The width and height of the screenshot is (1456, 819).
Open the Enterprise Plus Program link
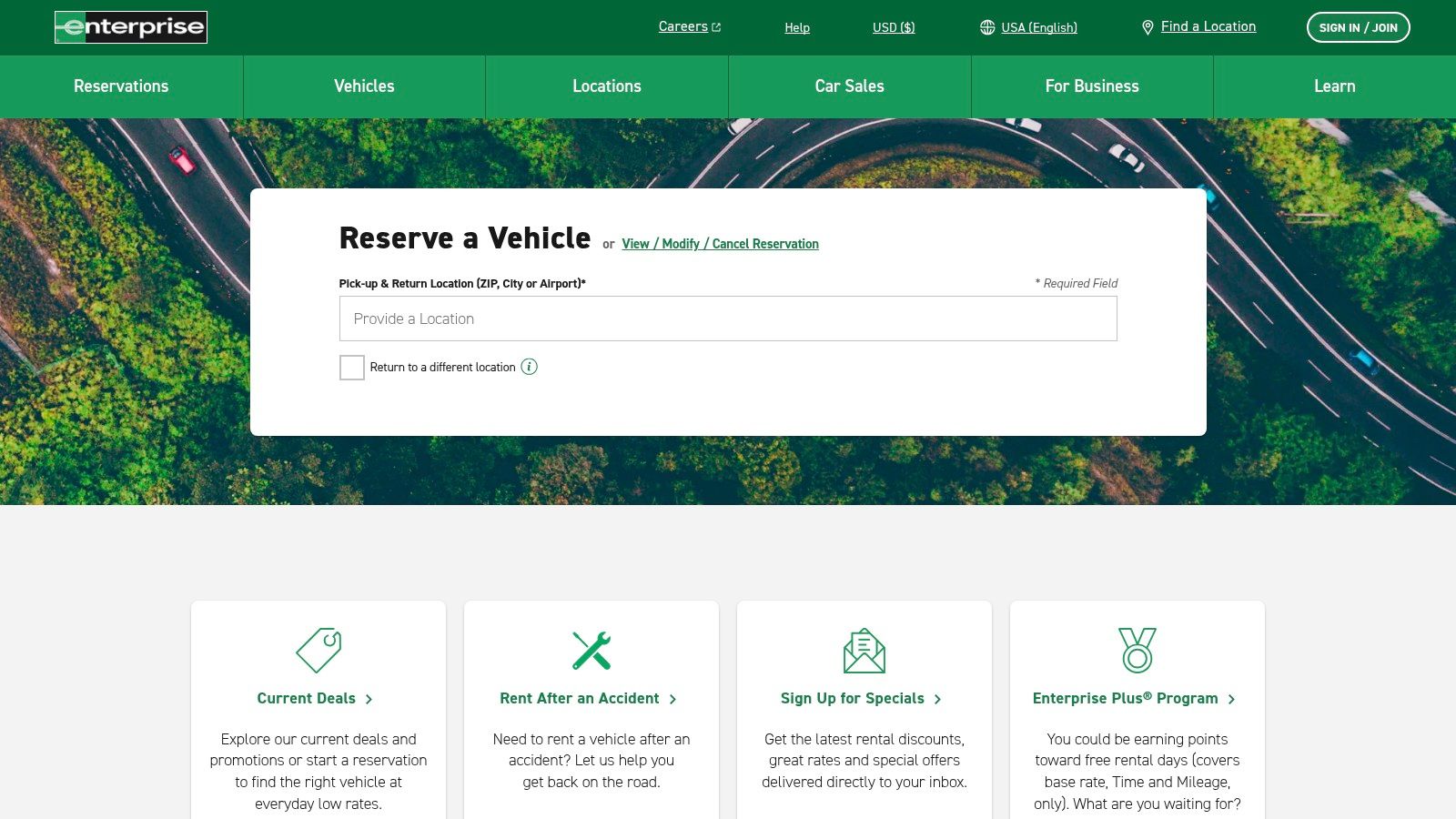pyautogui.click(x=1125, y=698)
